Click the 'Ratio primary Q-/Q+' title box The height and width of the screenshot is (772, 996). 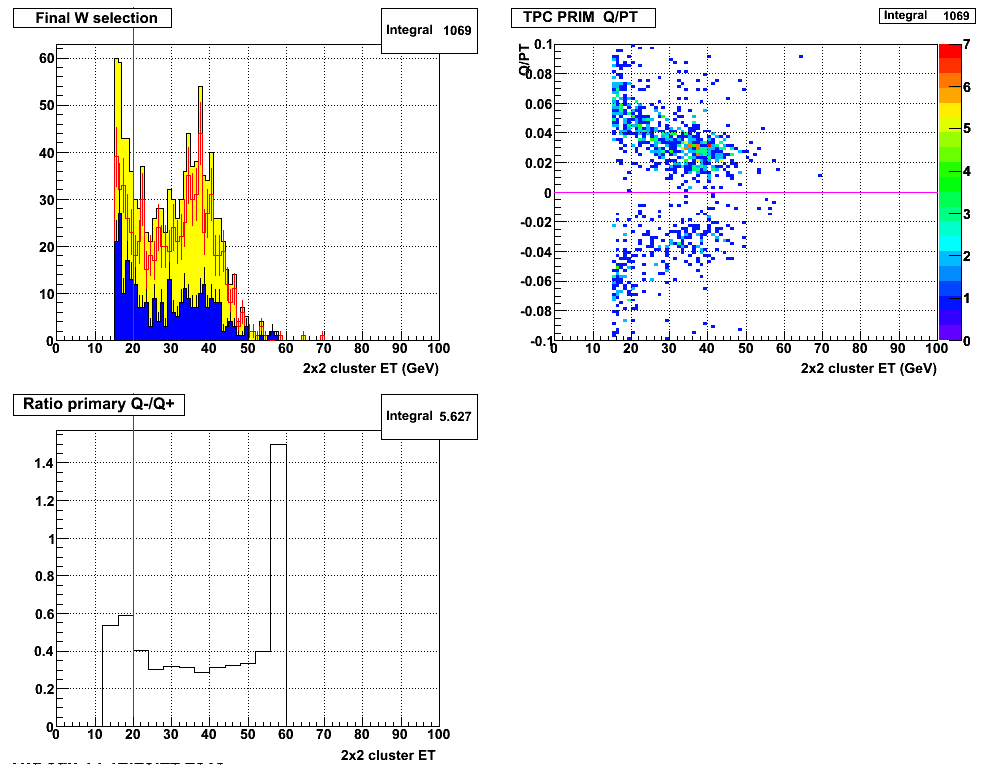point(99,404)
